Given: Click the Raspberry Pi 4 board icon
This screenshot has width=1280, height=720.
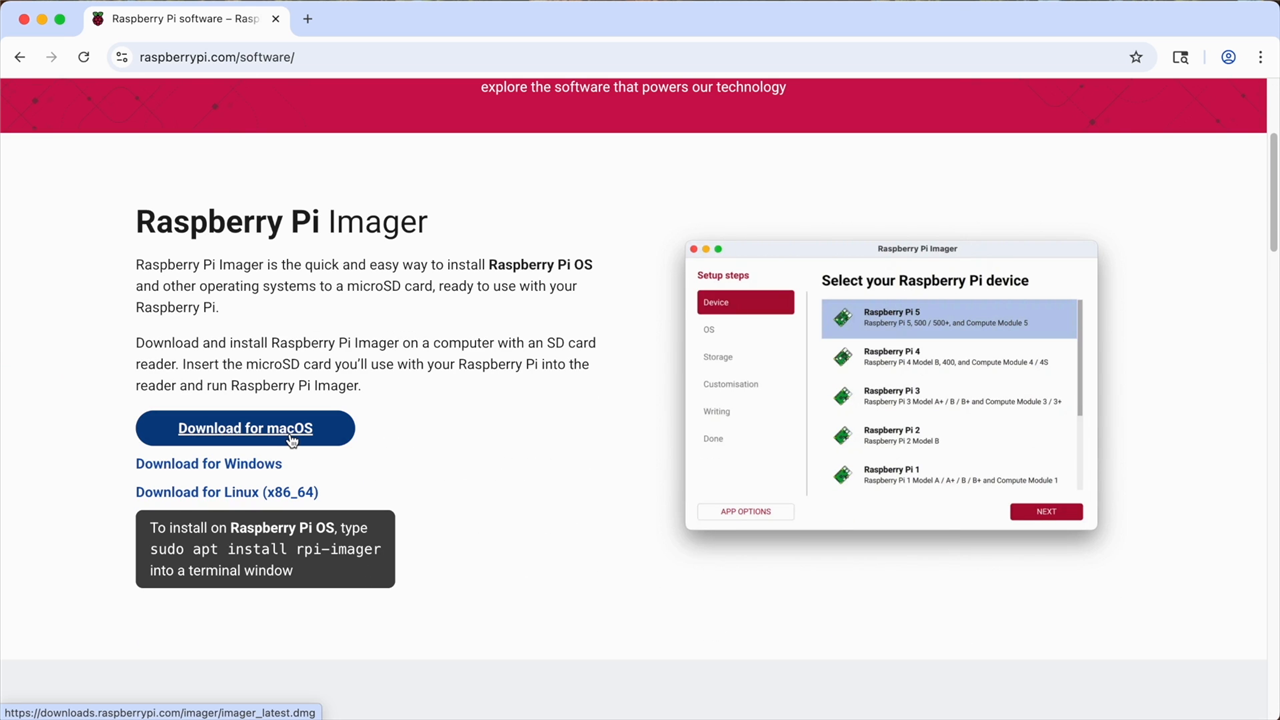Looking at the screenshot, I should pos(843,357).
